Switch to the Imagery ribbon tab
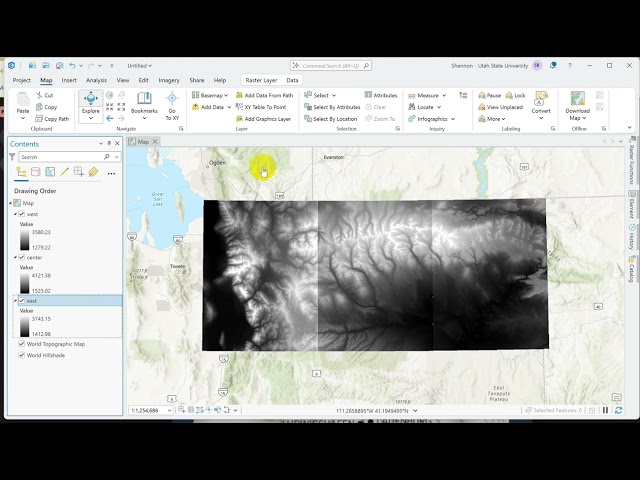 [x=169, y=80]
